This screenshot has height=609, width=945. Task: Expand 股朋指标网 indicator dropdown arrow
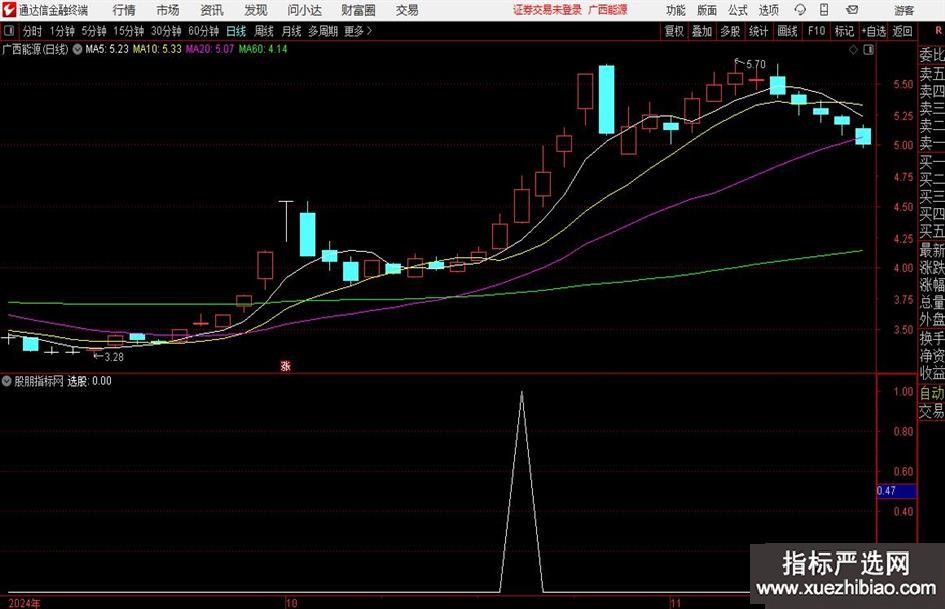(7, 381)
